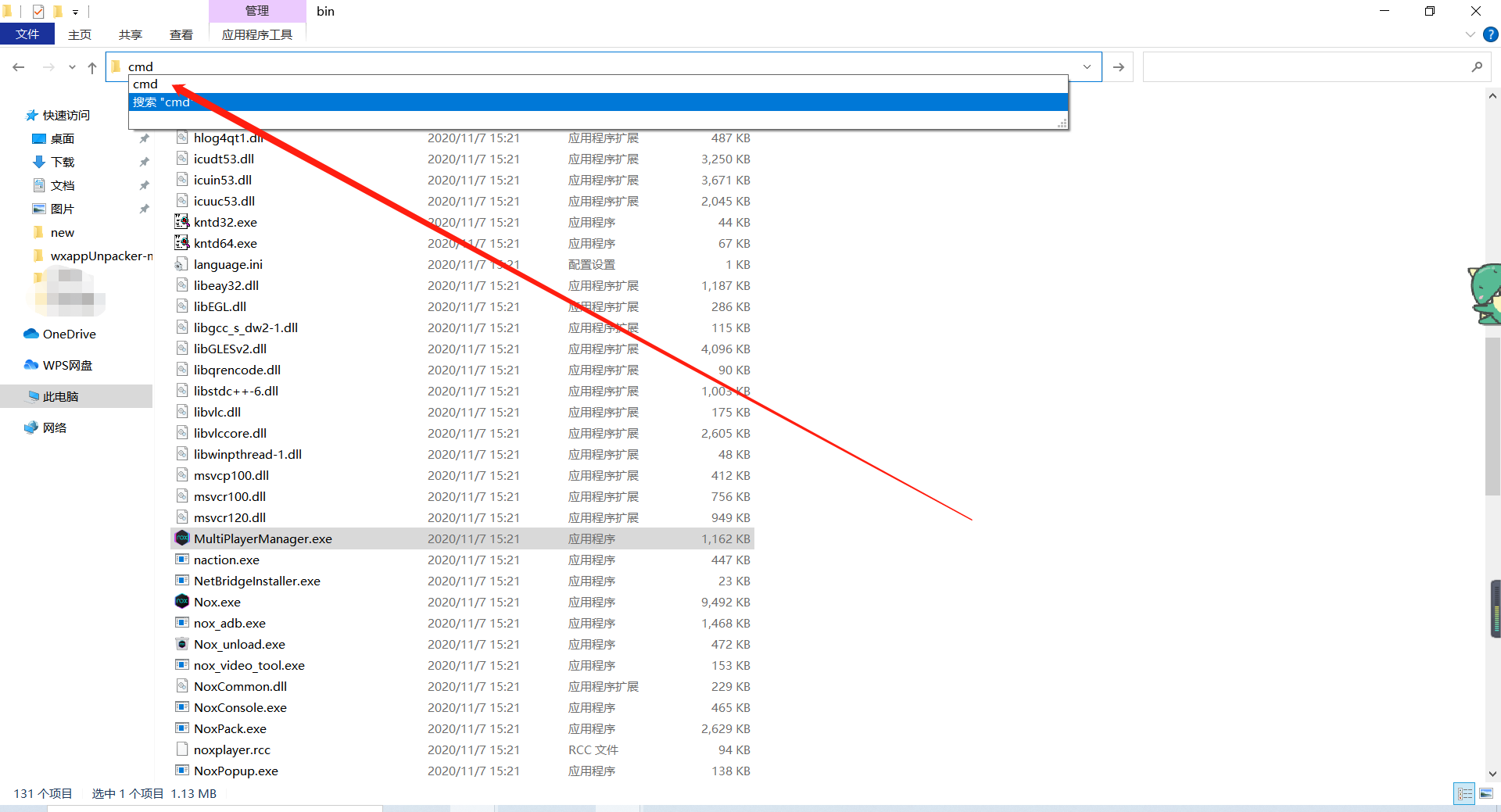Switch to the 共享 ribbon tab
The image size is (1501, 812).
coord(131,34)
